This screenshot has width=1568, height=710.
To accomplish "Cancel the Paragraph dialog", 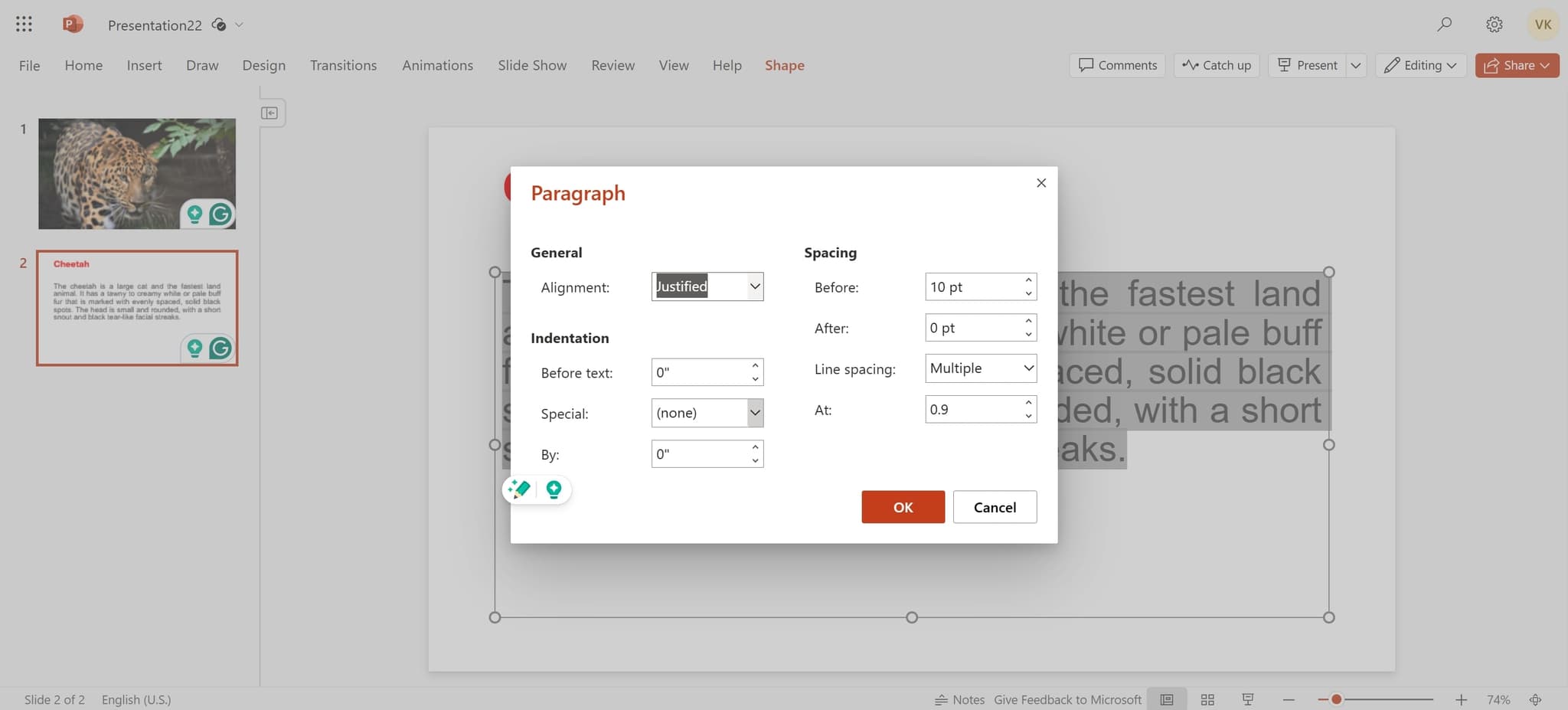I will [994, 506].
